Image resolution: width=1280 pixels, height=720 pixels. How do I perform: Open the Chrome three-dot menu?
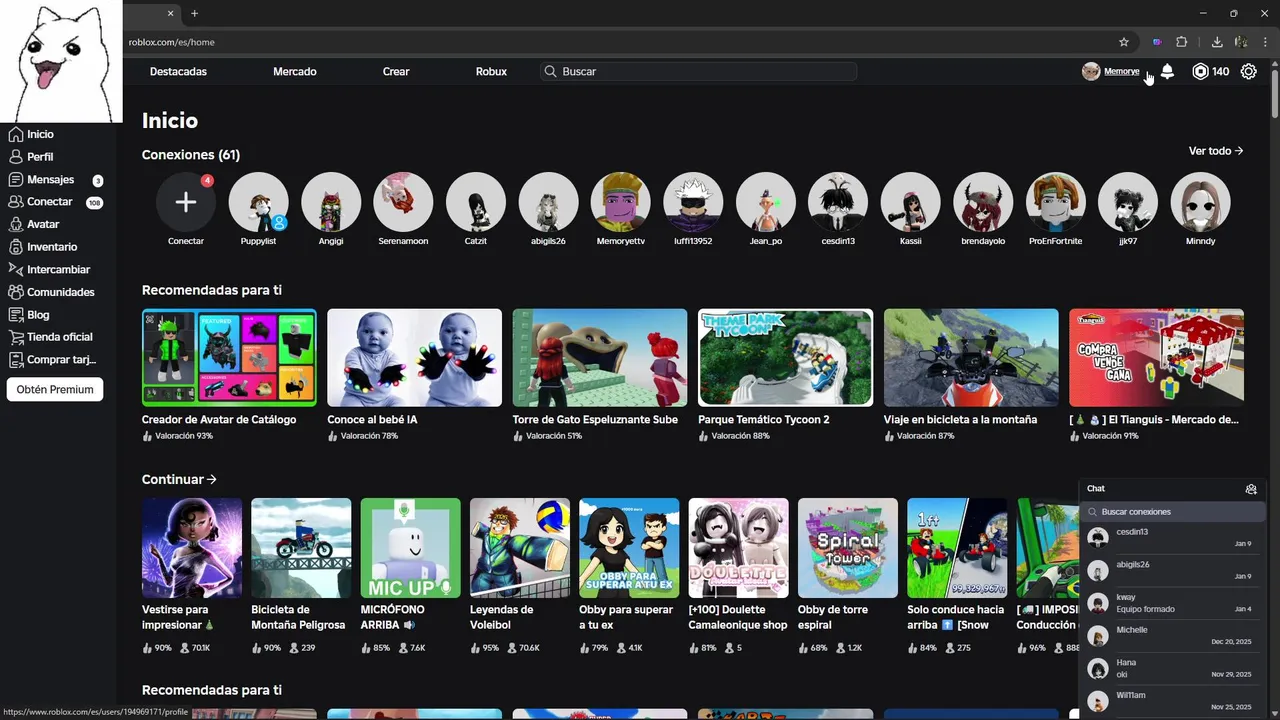[1265, 42]
